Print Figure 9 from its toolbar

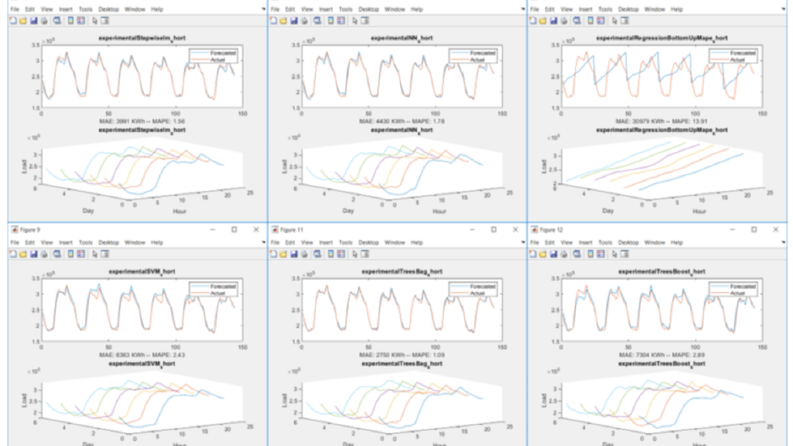[x=44, y=254]
